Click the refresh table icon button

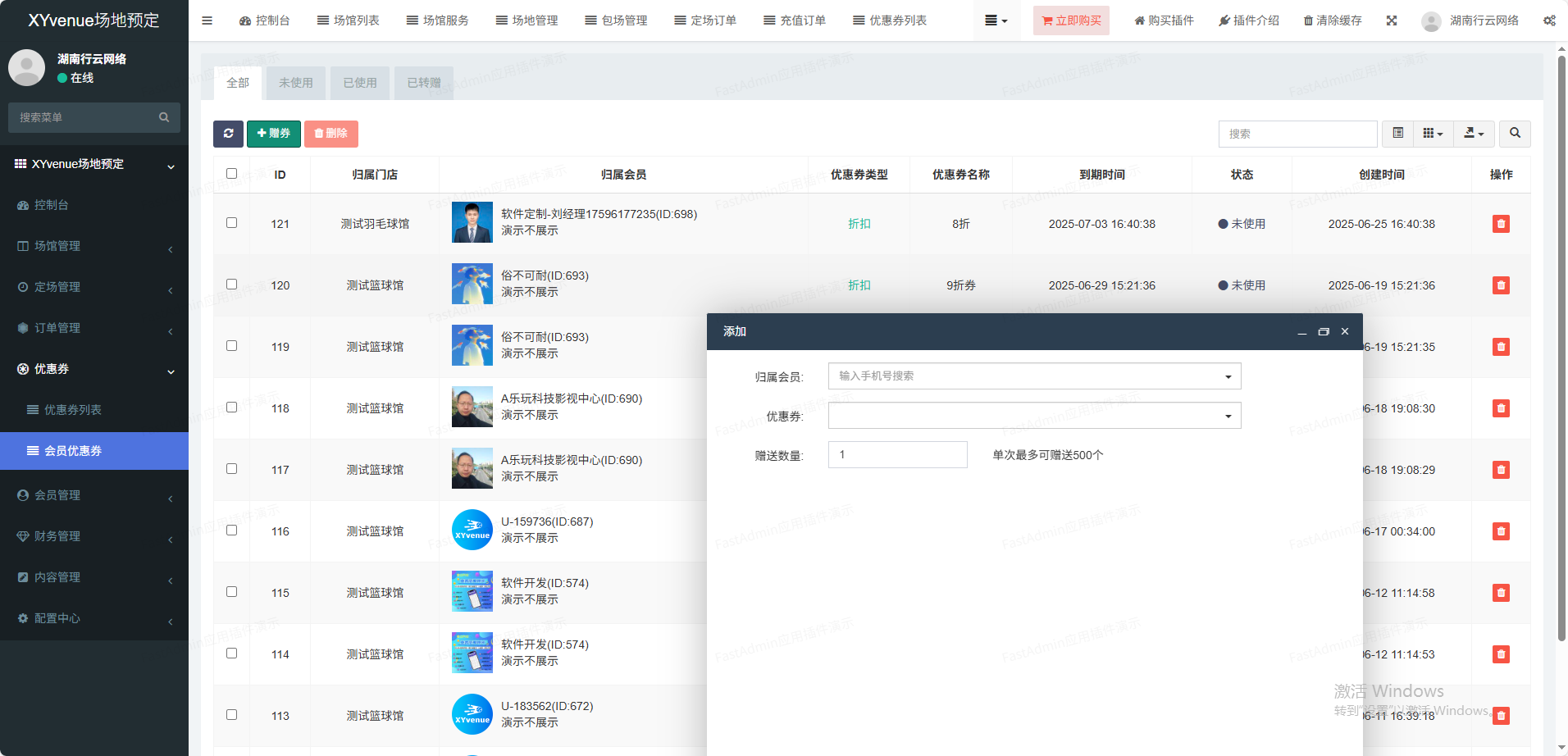[228, 134]
